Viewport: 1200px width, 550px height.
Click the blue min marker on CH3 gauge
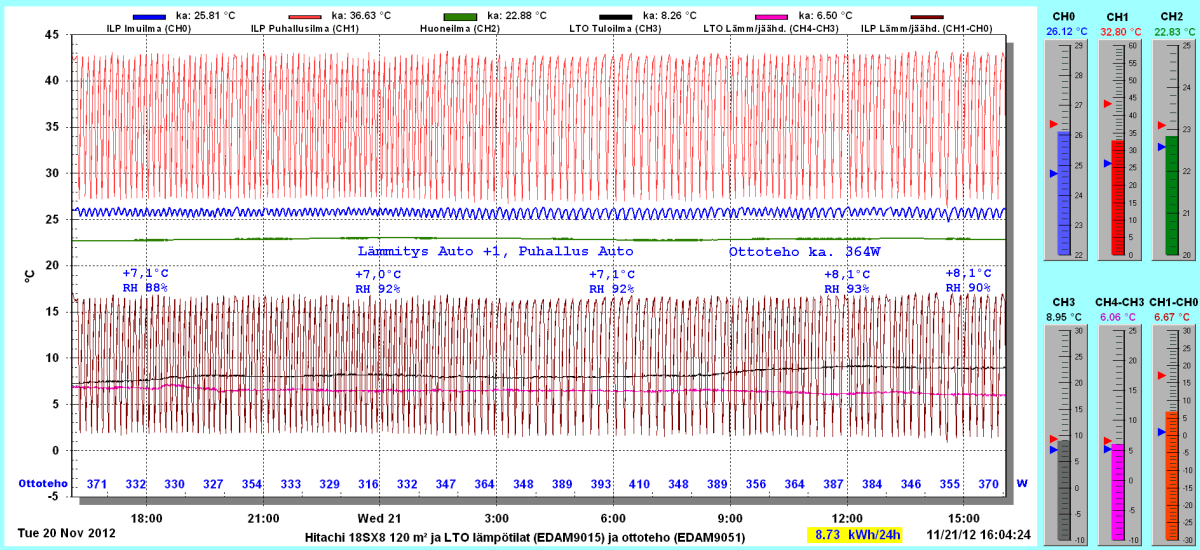[1052, 450]
